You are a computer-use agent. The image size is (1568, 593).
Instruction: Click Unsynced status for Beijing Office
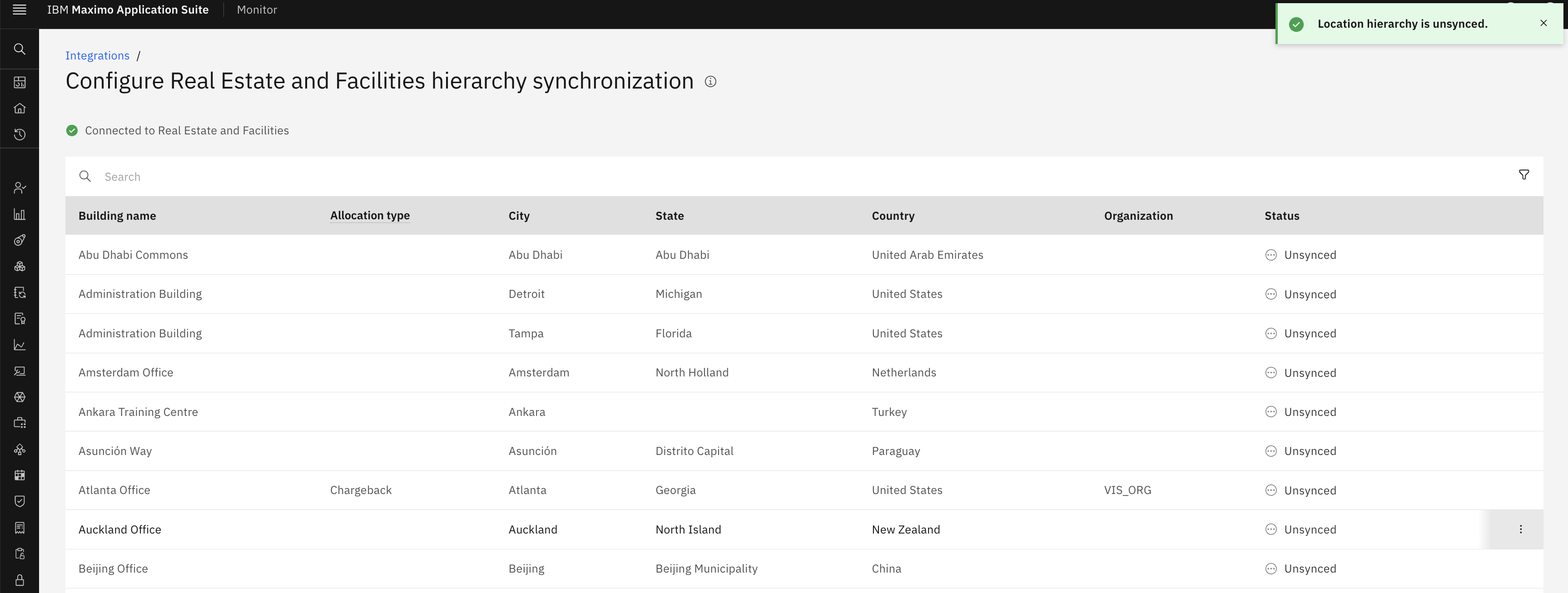point(1300,568)
